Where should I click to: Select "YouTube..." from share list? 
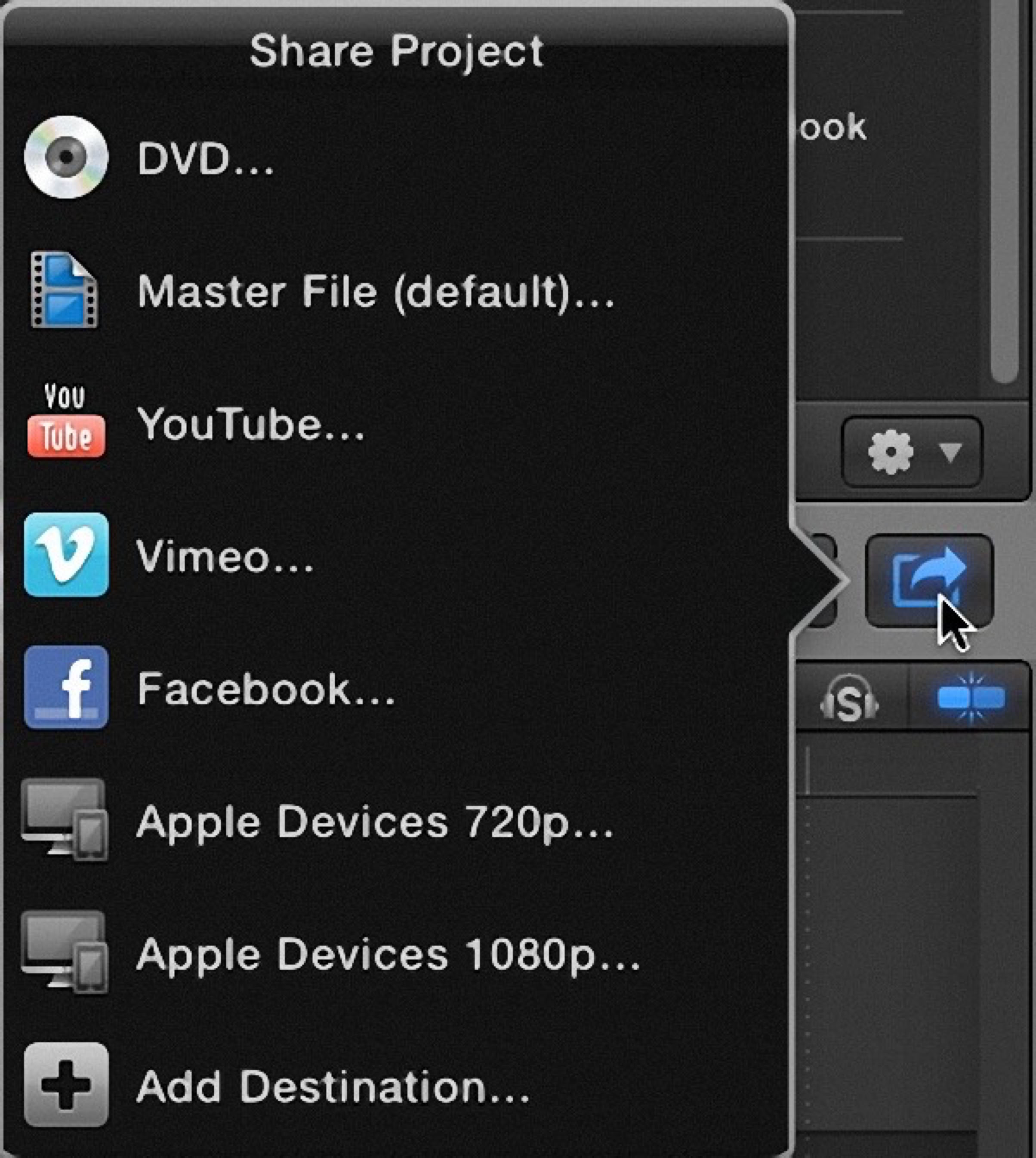pyautogui.click(x=250, y=425)
